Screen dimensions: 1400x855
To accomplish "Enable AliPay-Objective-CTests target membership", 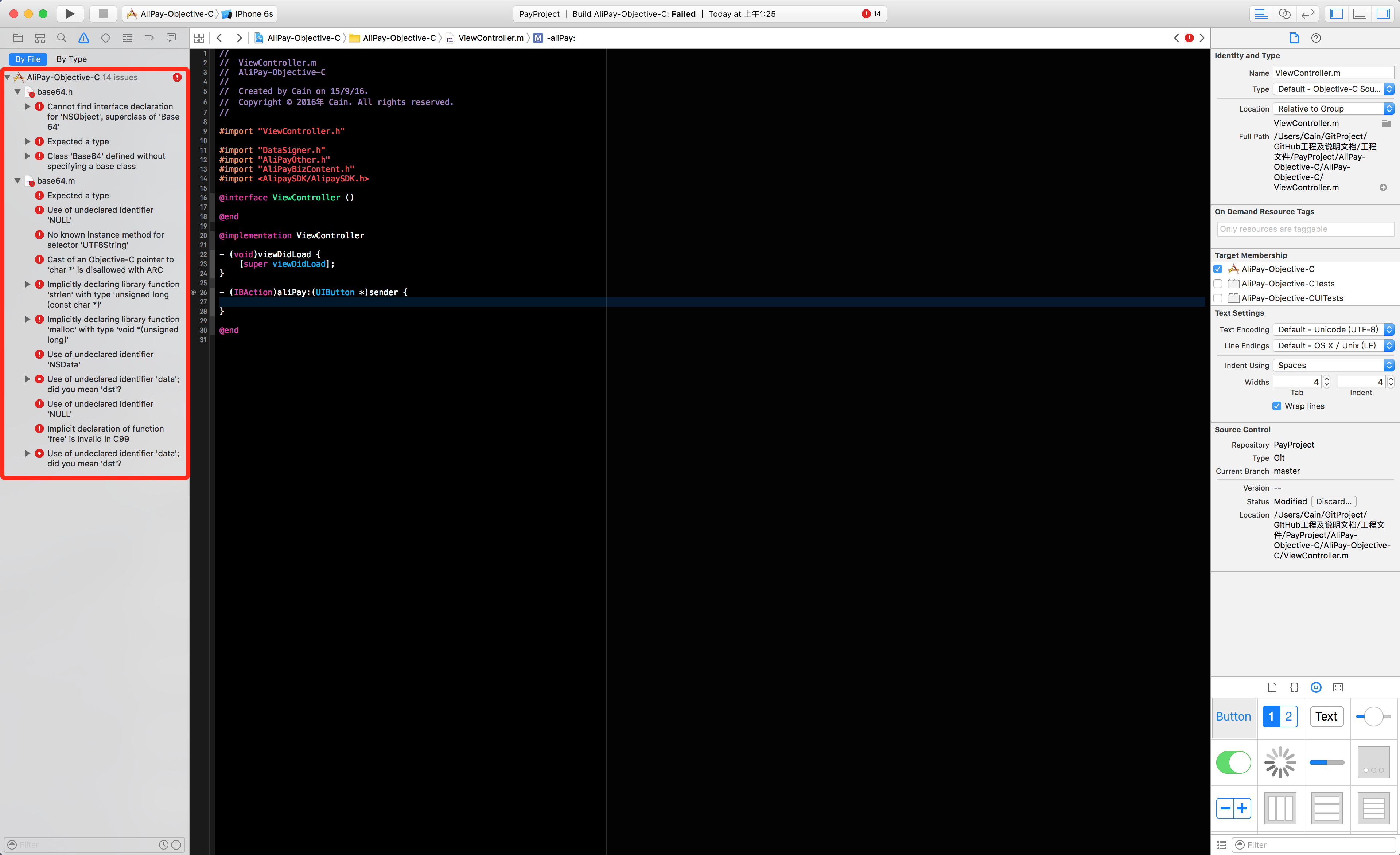I will coord(1218,284).
